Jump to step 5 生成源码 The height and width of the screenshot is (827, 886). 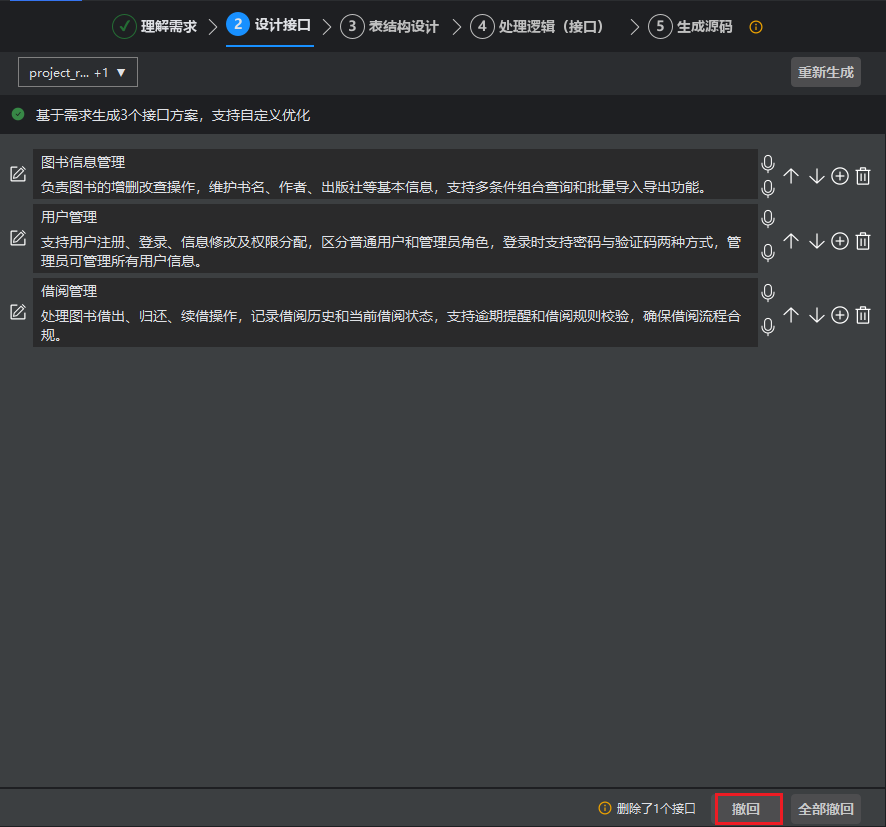coord(691,27)
